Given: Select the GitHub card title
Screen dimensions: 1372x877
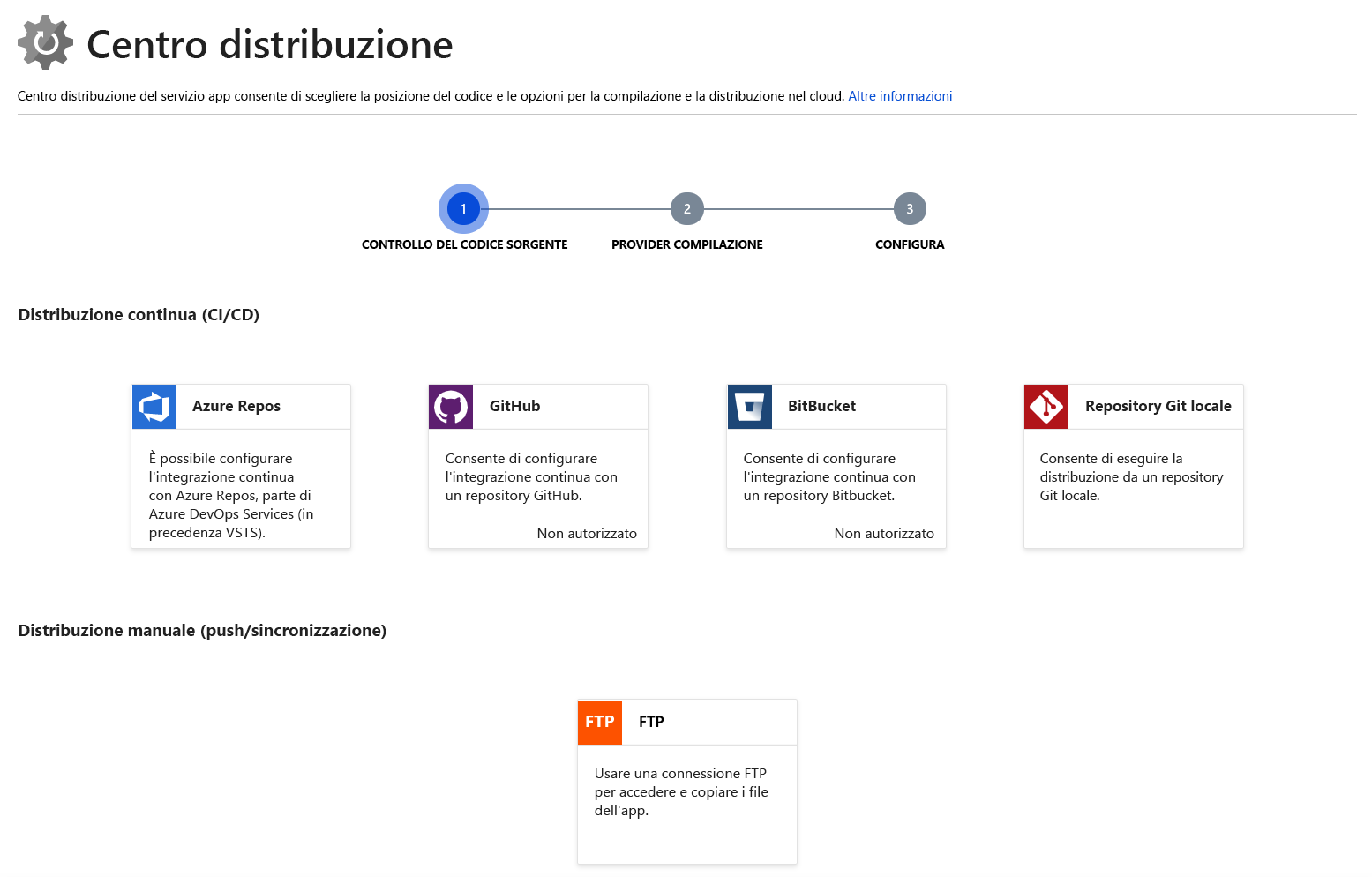Looking at the screenshot, I should coord(514,406).
